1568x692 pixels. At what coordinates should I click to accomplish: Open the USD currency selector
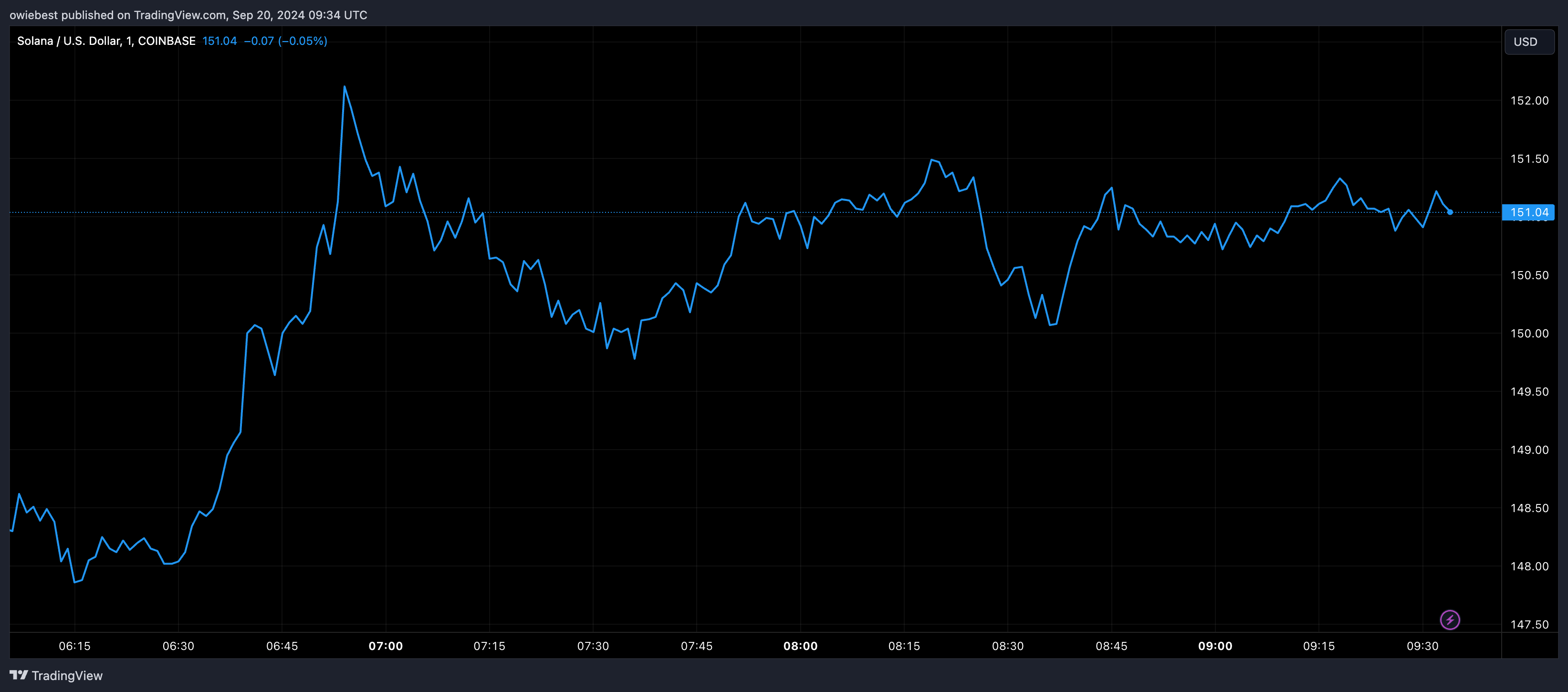(x=1529, y=42)
